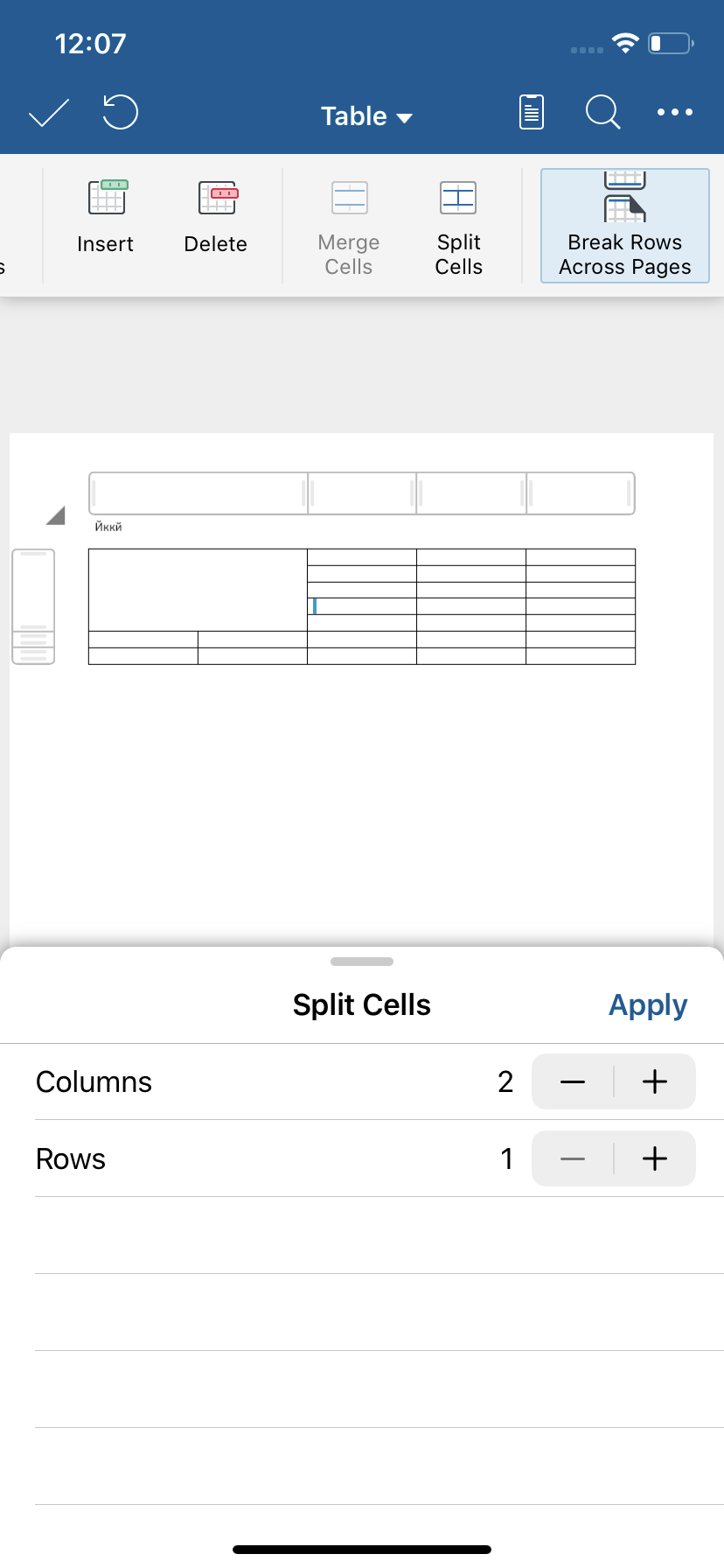Image resolution: width=724 pixels, height=1568 pixels.
Task: Toggle Break Rows Across Pages
Action: 625,226
